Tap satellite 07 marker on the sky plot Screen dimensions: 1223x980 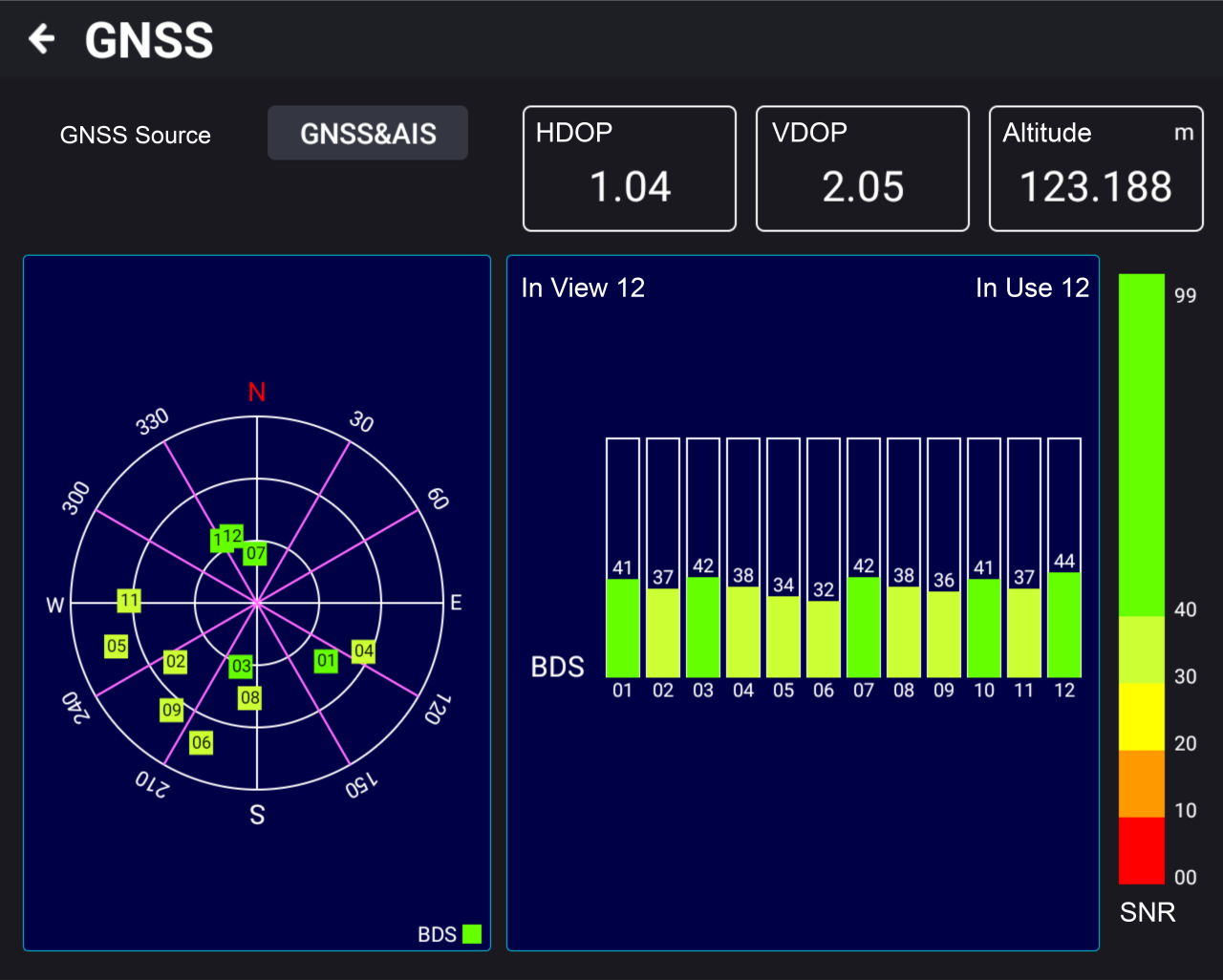pyautogui.click(x=255, y=554)
